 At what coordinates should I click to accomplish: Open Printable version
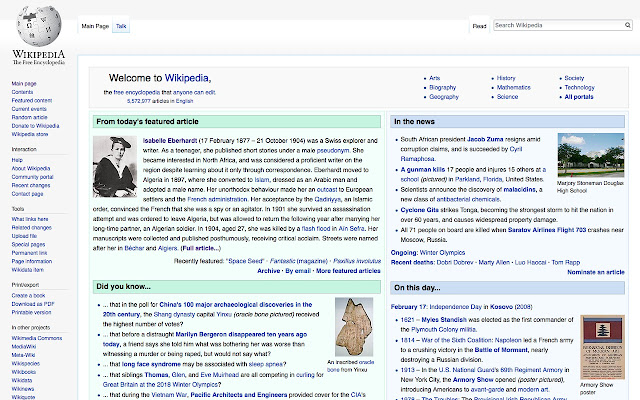pos(31,312)
